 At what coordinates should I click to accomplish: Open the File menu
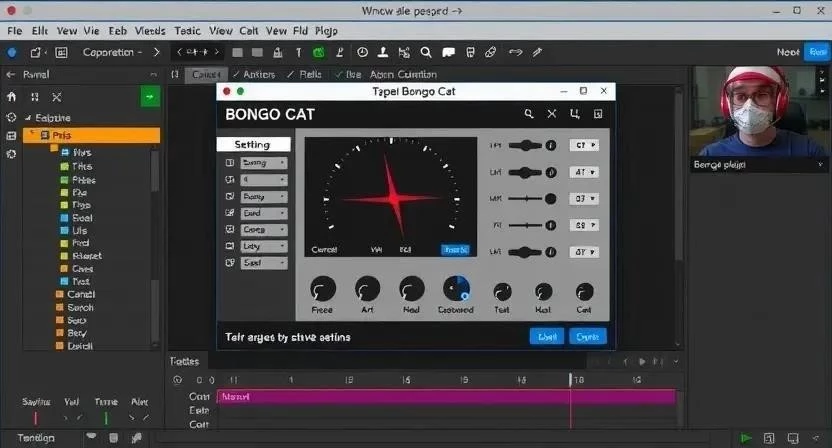(15, 31)
